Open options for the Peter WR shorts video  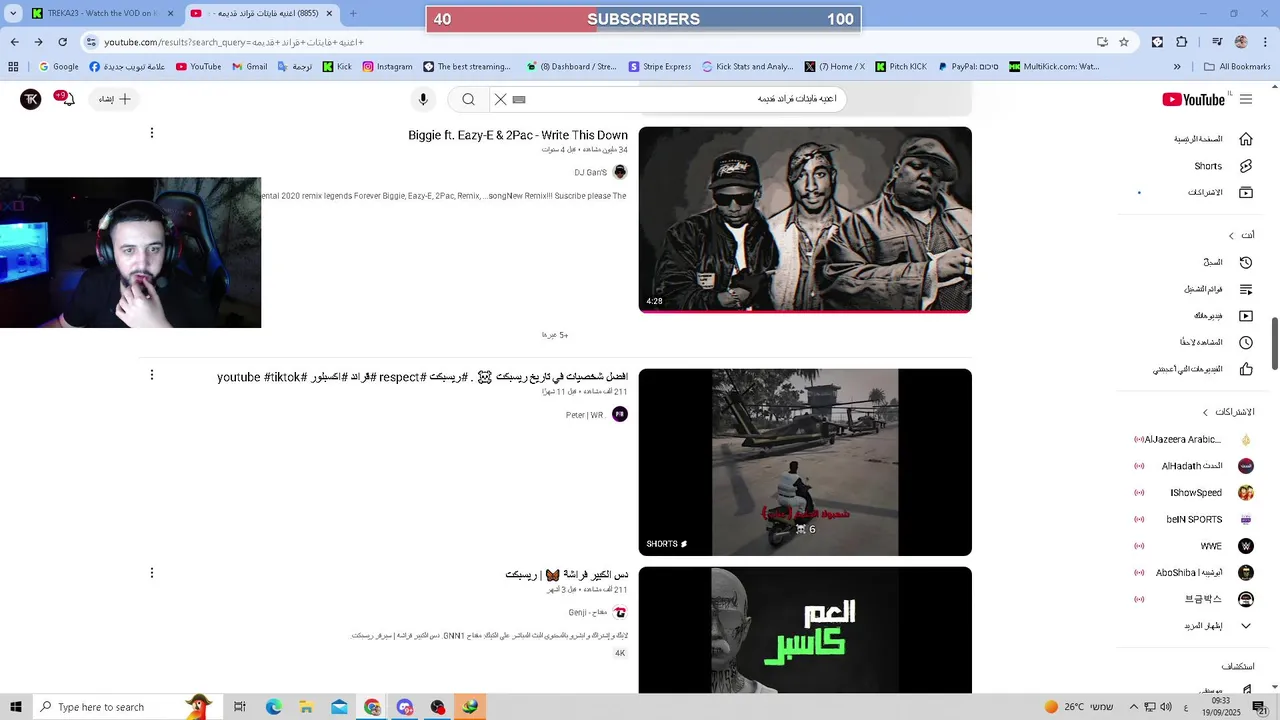[152, 375]
